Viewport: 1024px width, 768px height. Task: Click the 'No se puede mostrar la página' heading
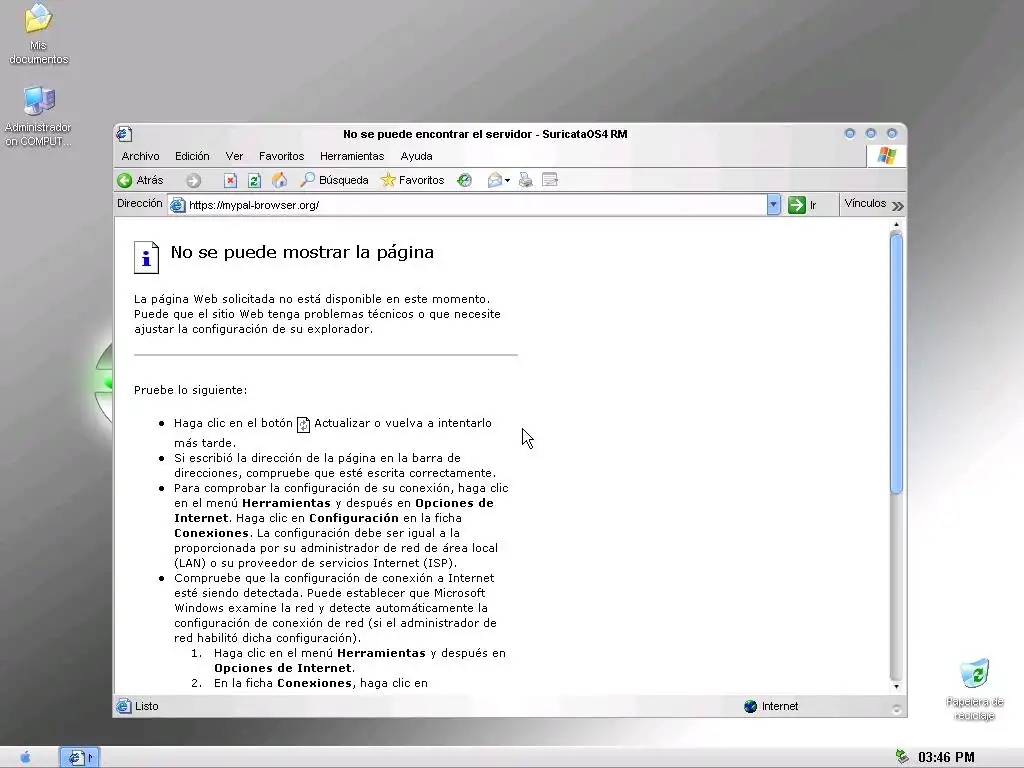tap(302, 252)
